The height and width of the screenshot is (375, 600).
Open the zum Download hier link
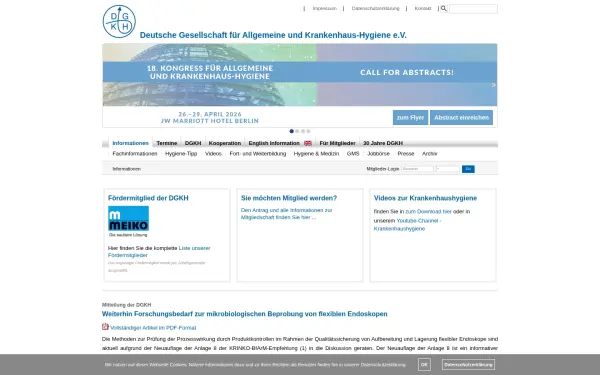pyautogui.click(x=429, y=212)
